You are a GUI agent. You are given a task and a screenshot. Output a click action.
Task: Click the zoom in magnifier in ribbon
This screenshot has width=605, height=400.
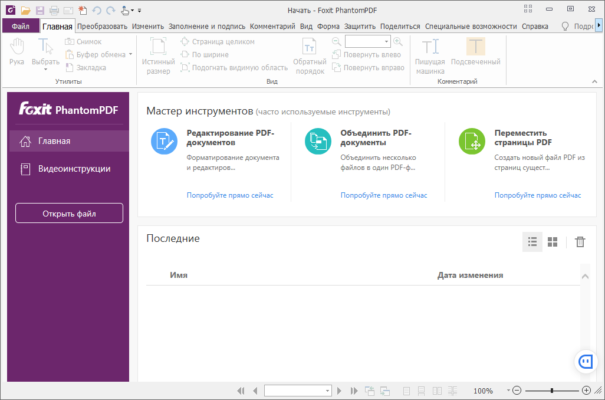pos(398,41)
